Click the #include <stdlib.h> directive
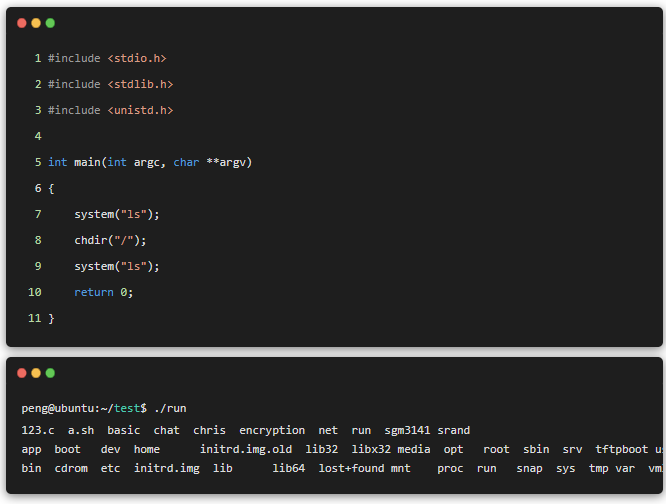Screen dimensions: 666x504 111,84
